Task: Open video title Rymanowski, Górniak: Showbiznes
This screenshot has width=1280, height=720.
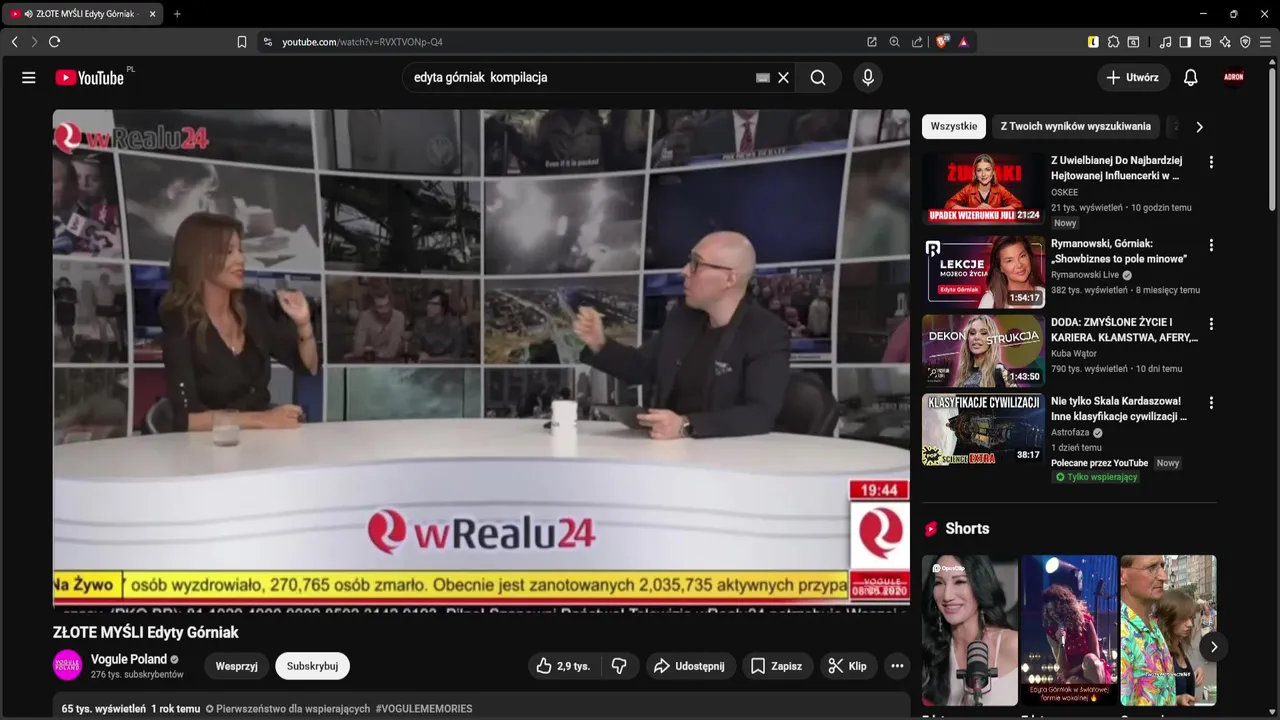Action: point(1119,251)
